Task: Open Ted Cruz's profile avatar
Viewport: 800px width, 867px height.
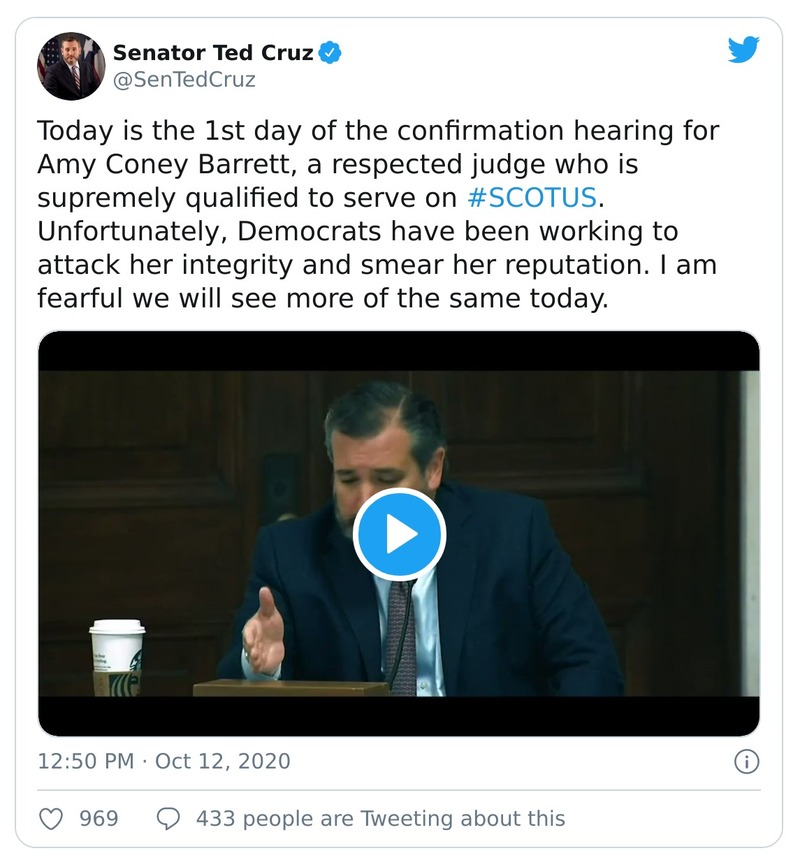Action: [x=71, y=65]
